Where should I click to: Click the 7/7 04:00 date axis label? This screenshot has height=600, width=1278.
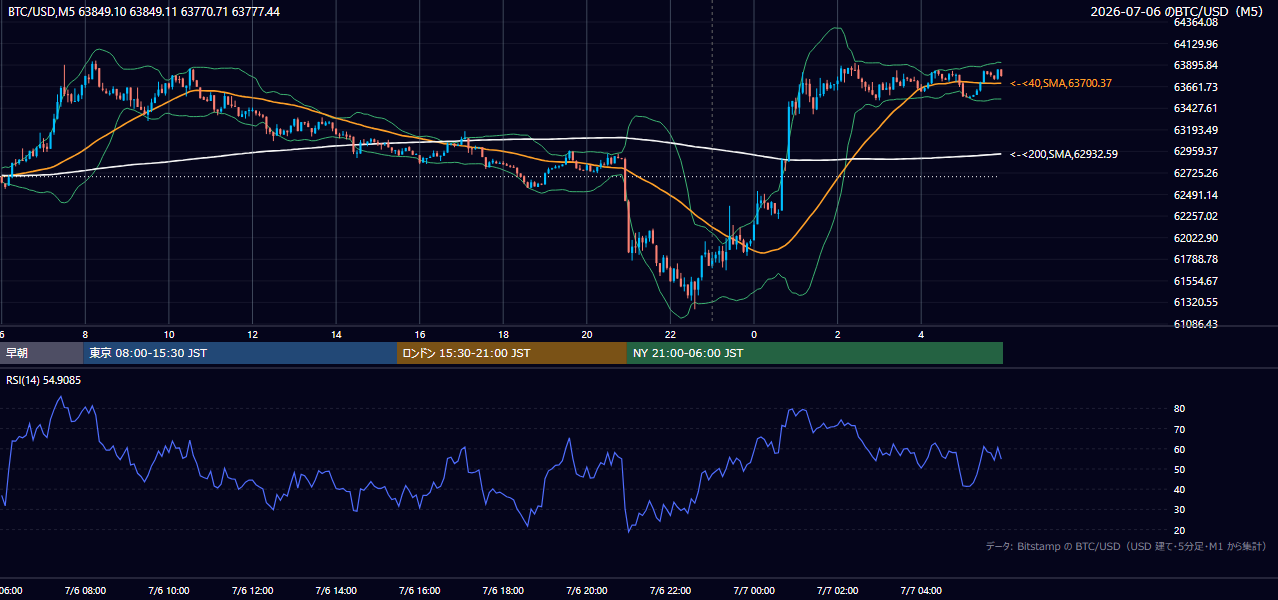922,591
